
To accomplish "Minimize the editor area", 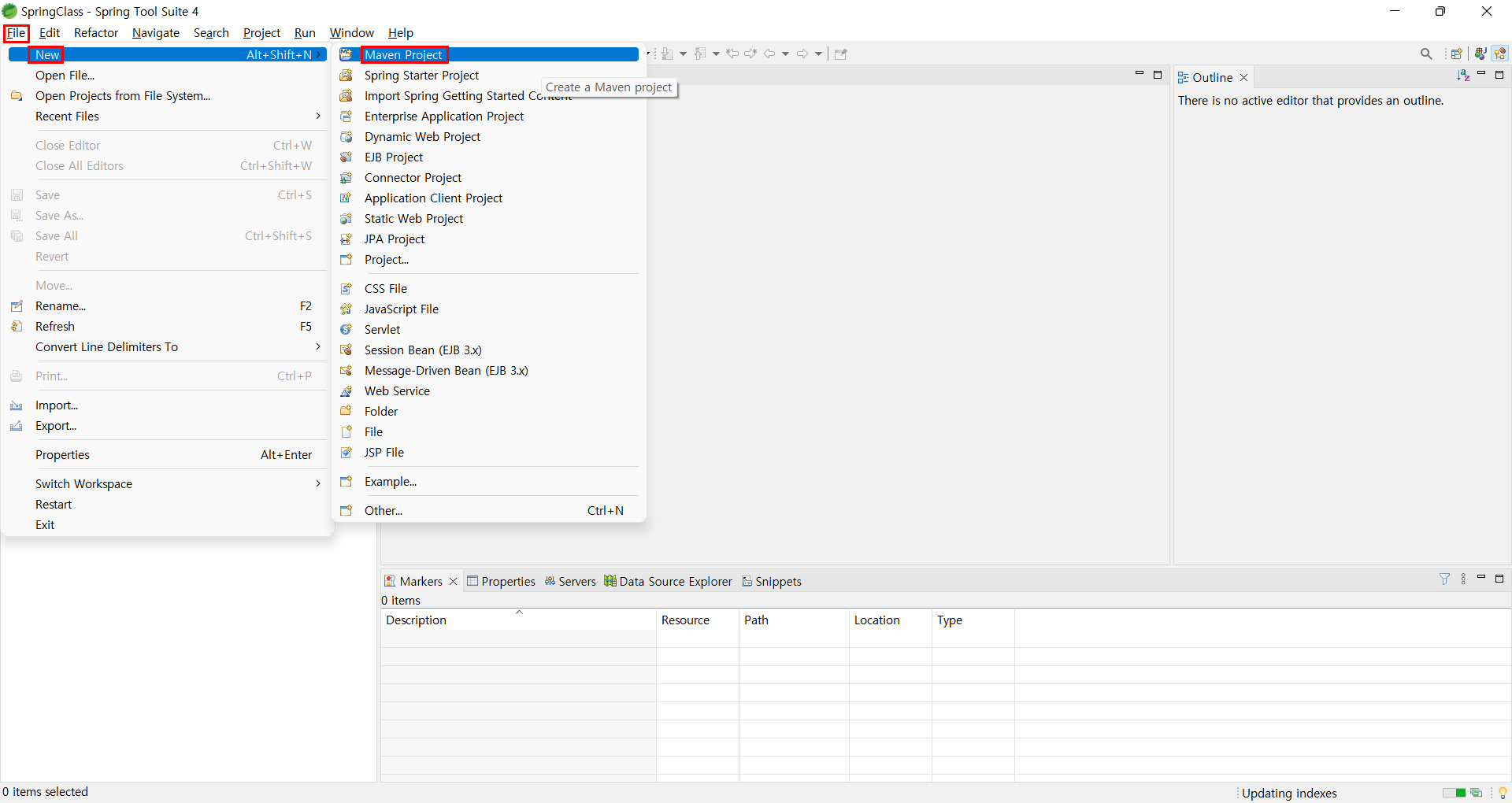I will [1140, 74].
